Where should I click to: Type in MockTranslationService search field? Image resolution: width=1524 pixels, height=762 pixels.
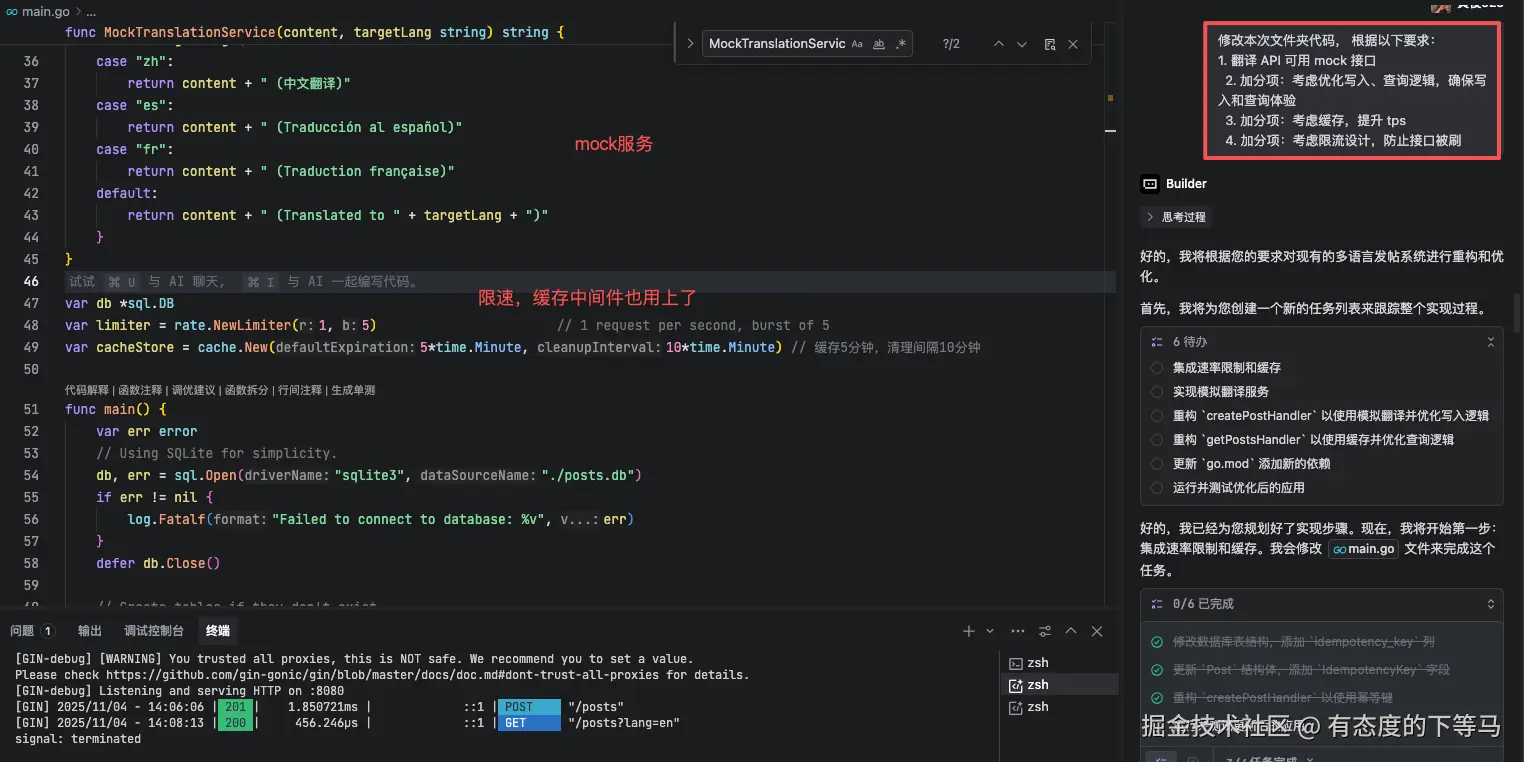(776, 44)
